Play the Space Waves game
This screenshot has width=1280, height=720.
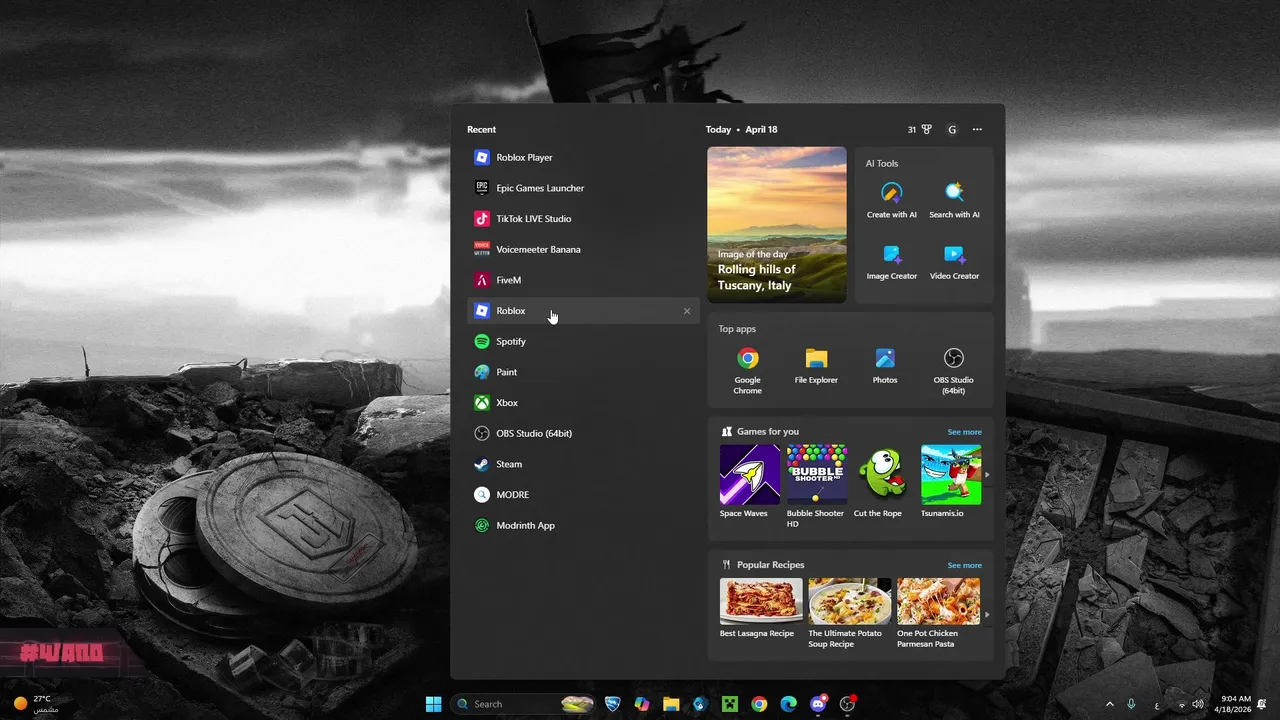(750, 482)
